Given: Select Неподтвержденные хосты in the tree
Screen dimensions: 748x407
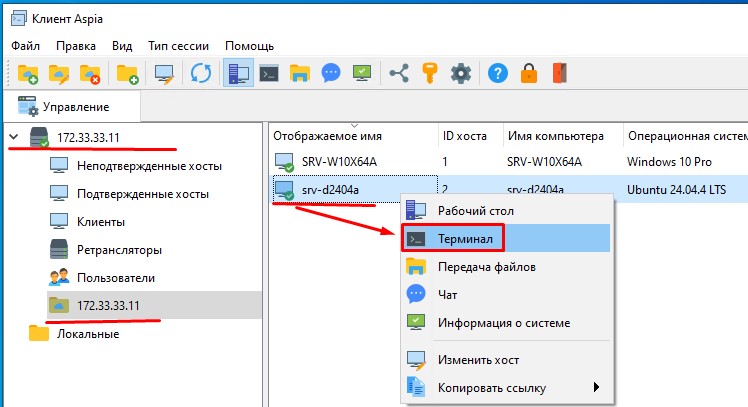Looking at the screenshot, I should point(149,166).
